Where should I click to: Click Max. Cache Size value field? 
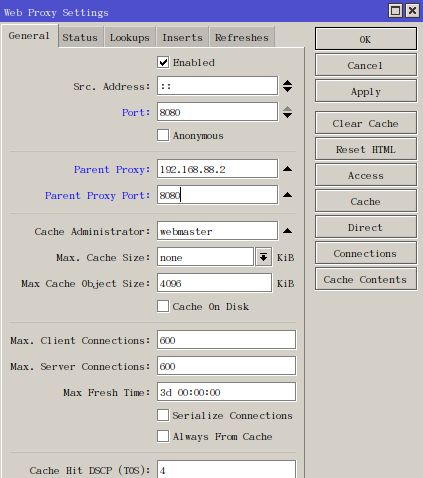(x=205, y=257)
